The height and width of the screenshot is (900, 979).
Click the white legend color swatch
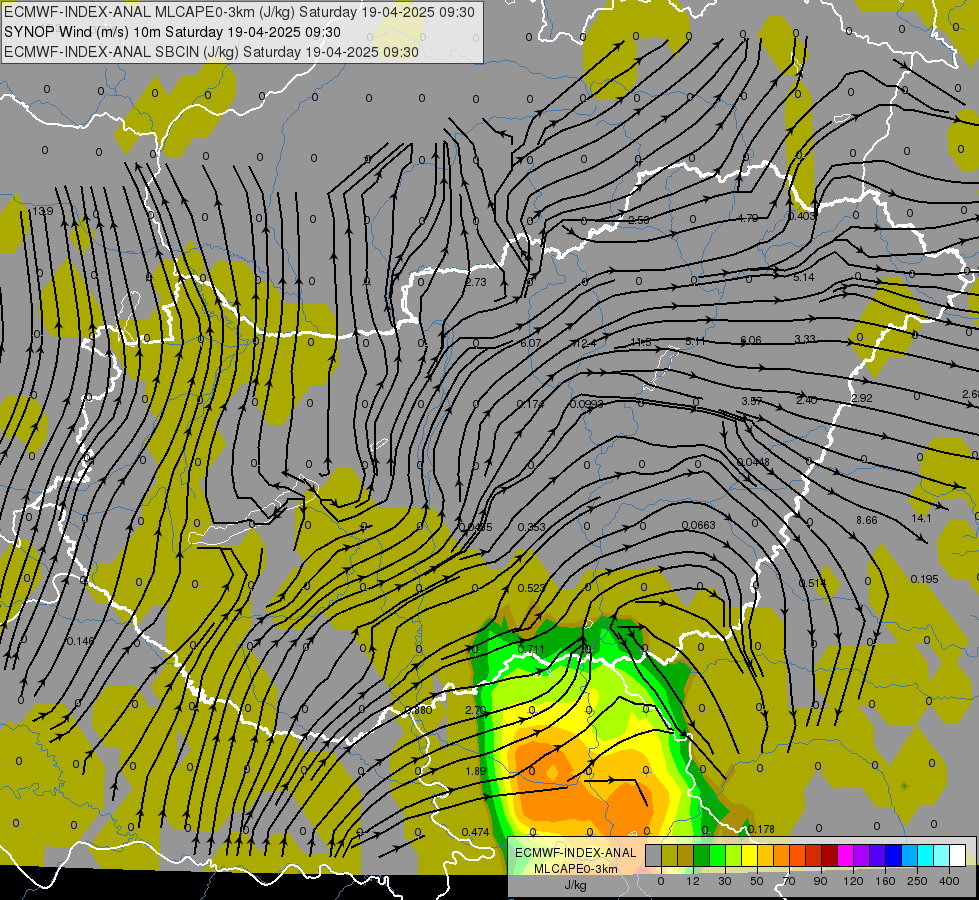click(x=958, y=855)
